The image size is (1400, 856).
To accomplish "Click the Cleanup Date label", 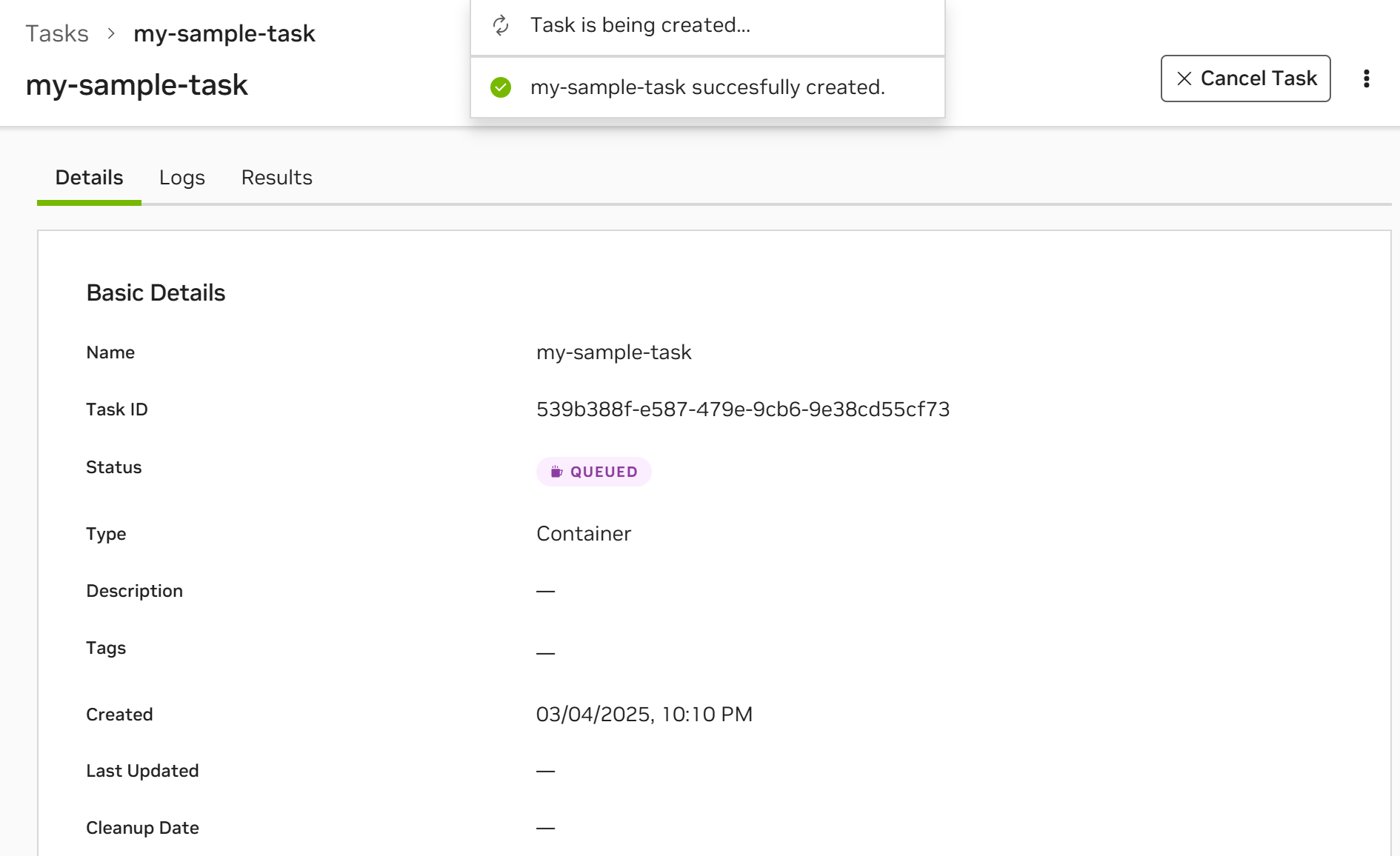I will [142, 828].
